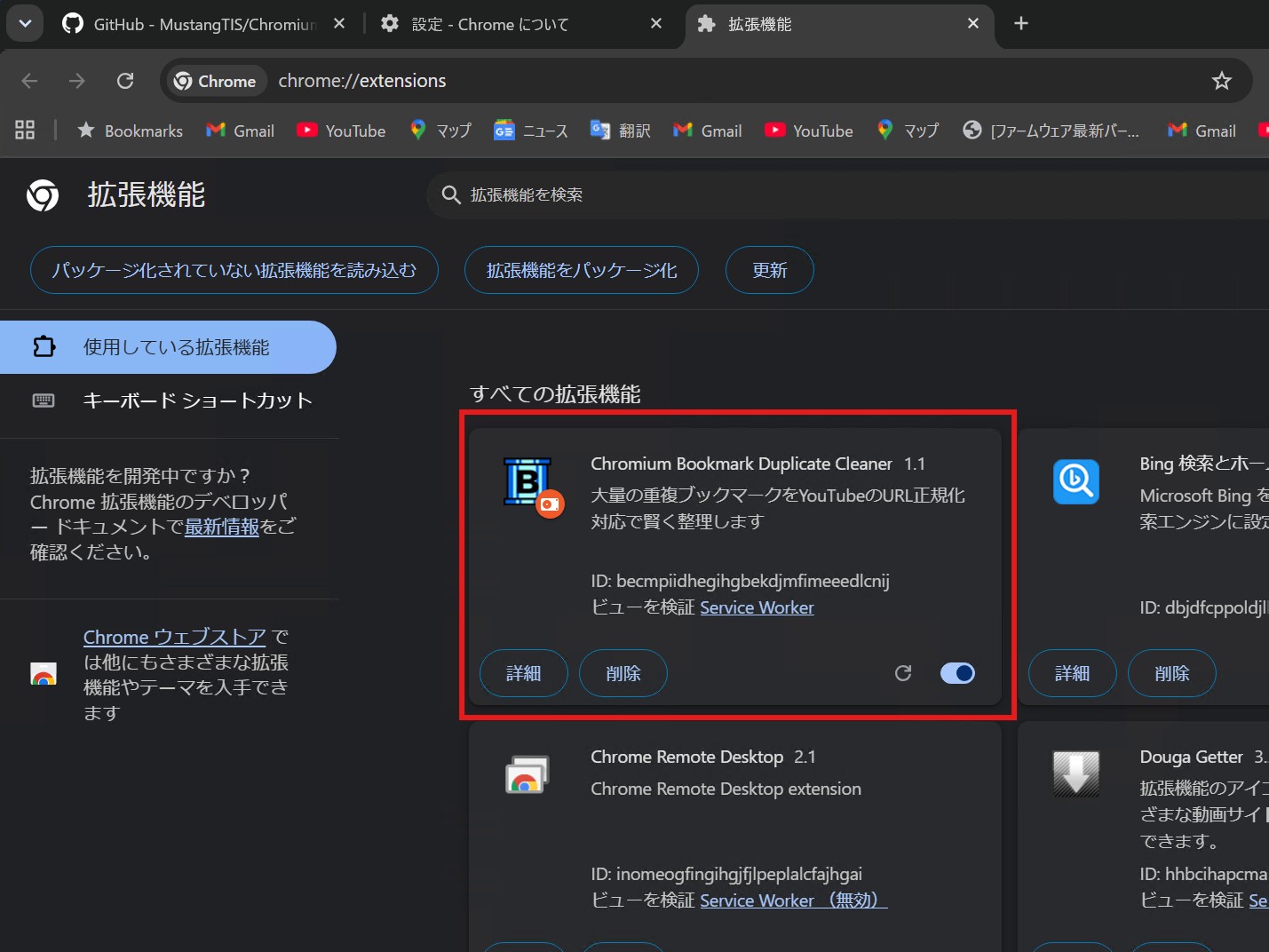The height and width of the screenshot is (952, 1269).
Task: Open the tab search dropdown arrow
Action: (x=25, y=24)
